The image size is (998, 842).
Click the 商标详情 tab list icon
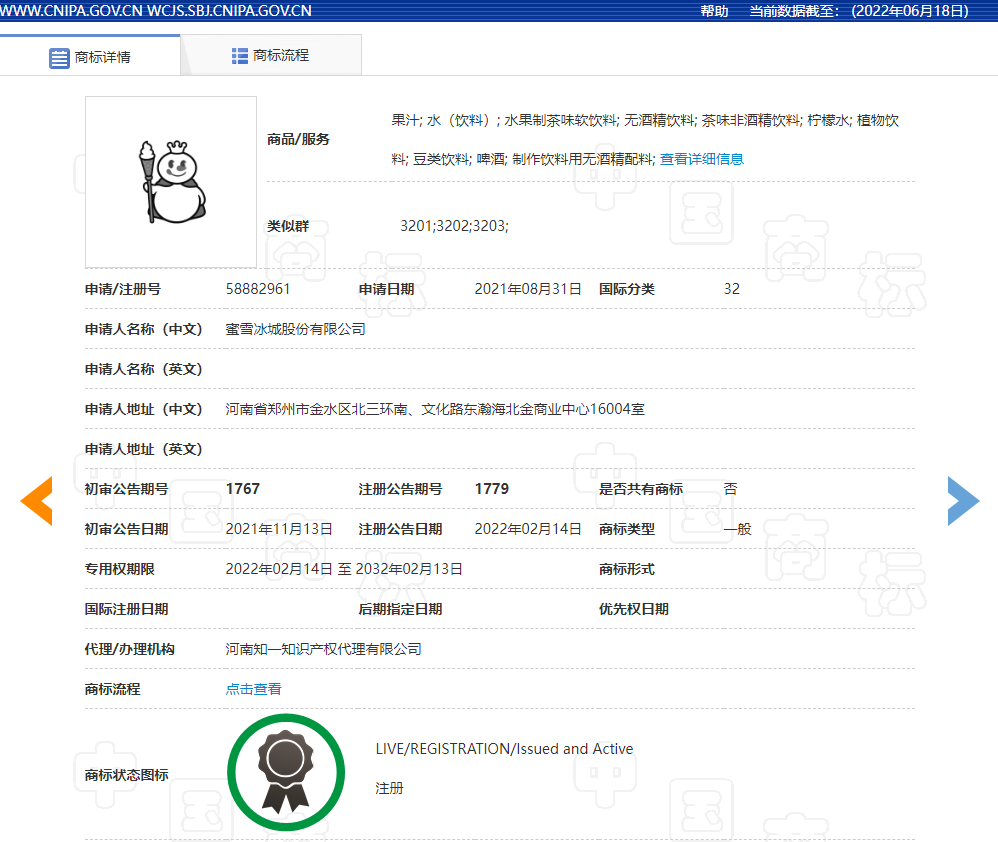[59, 58]
